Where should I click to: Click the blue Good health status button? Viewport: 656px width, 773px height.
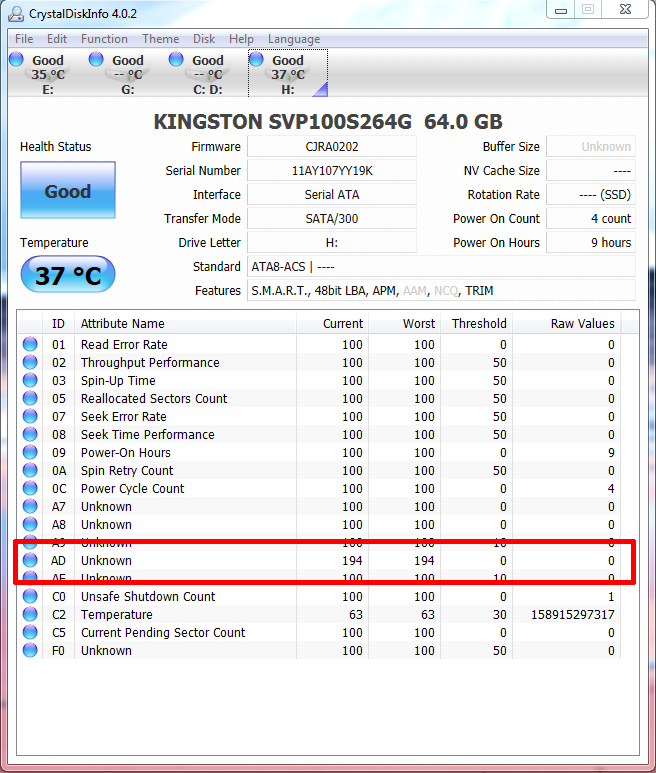tap(68, 190)
